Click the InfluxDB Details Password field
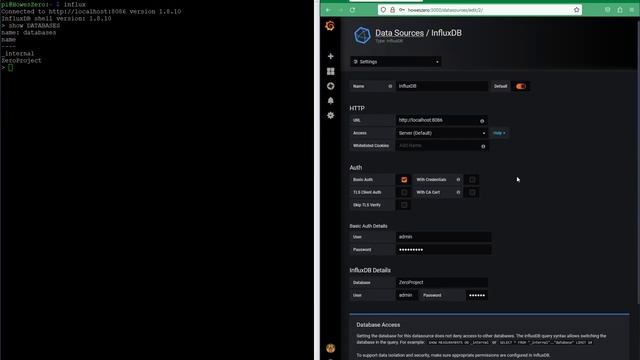The image size is (640, 360). (477, 295)
